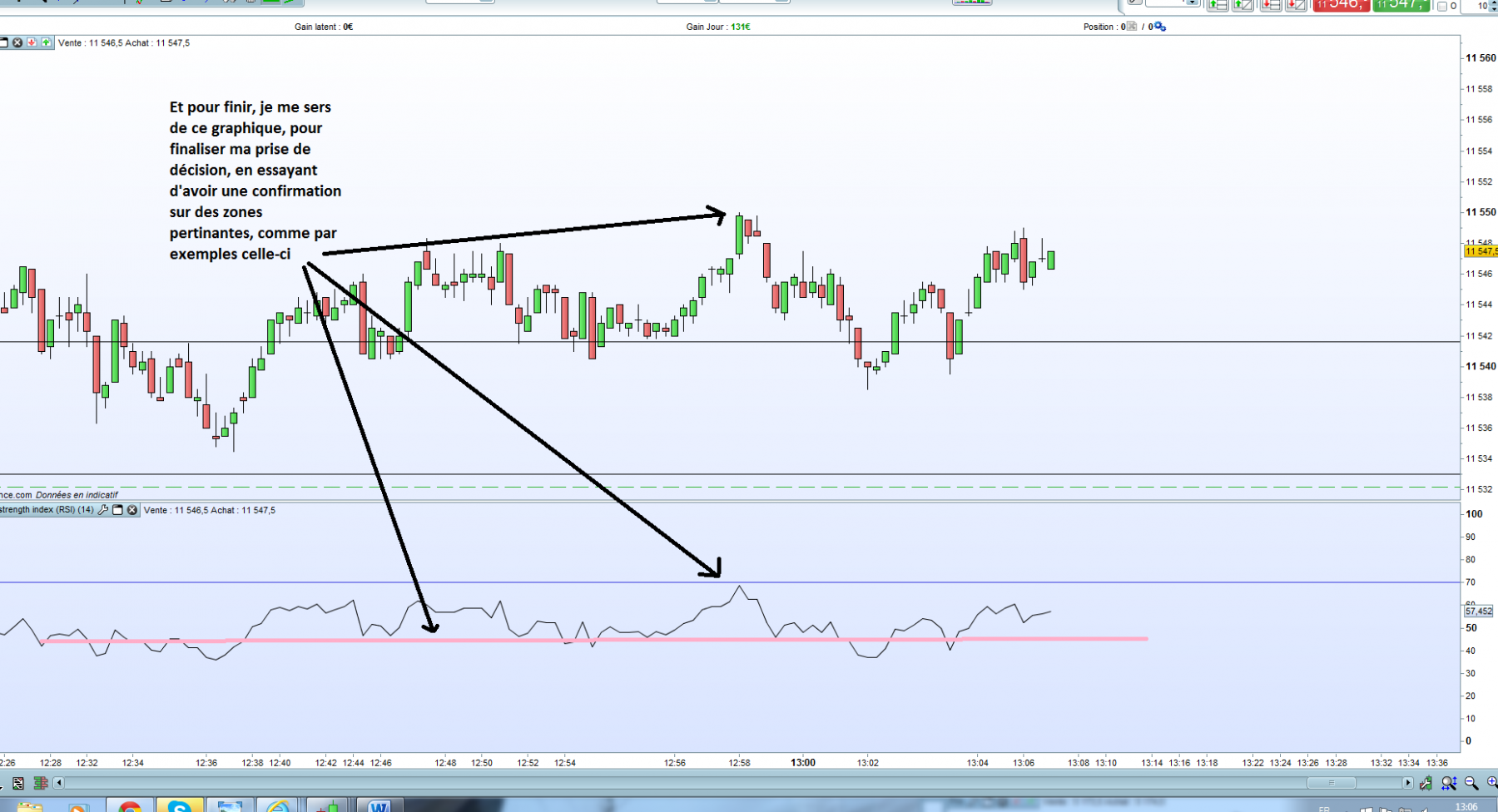The image size is (1498, 812).
Task: Open position settings blue gears icon
Action: click(x=1160, y=27)
